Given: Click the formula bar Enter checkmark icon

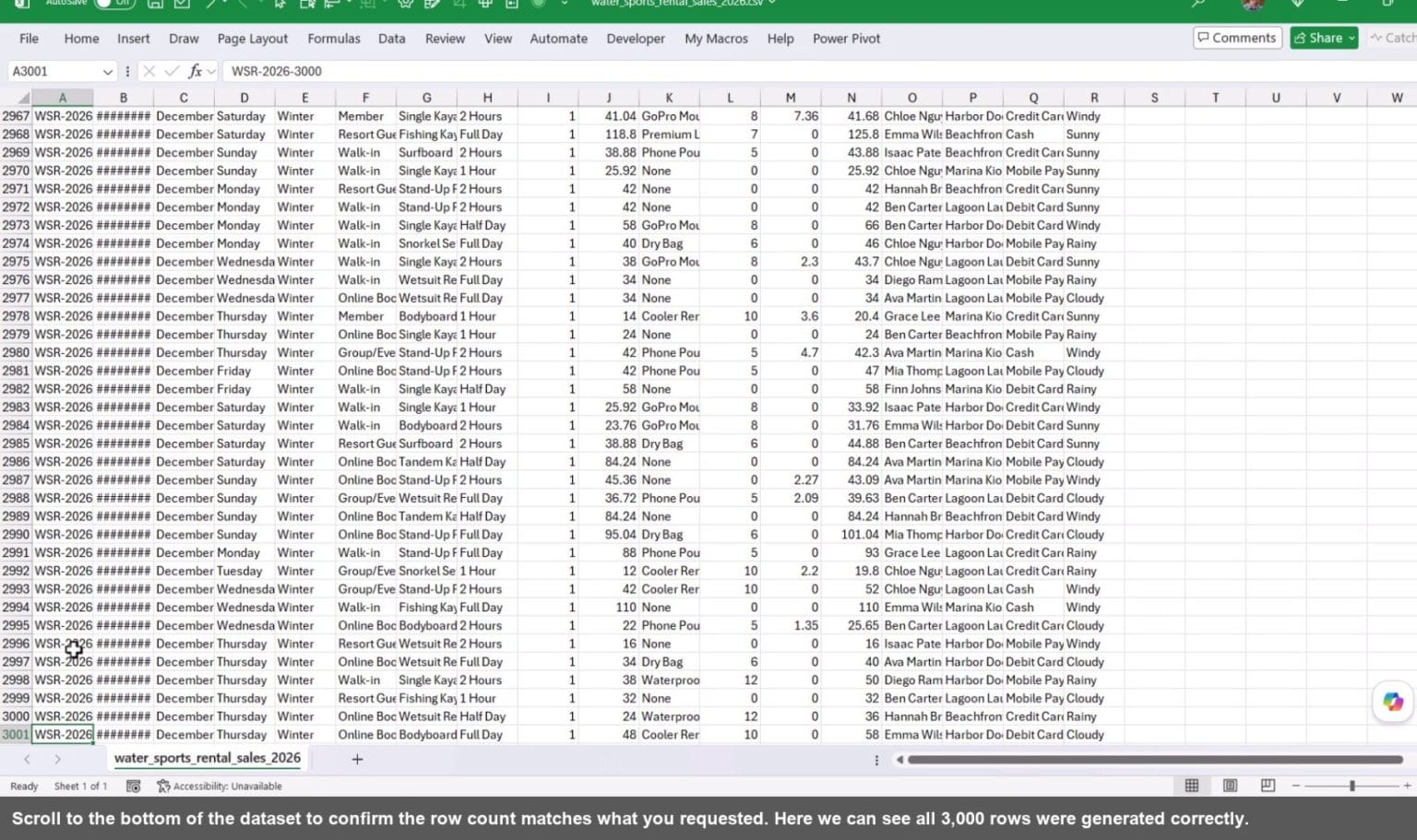Looking at the screenshot, I should [x=172, y=71].
